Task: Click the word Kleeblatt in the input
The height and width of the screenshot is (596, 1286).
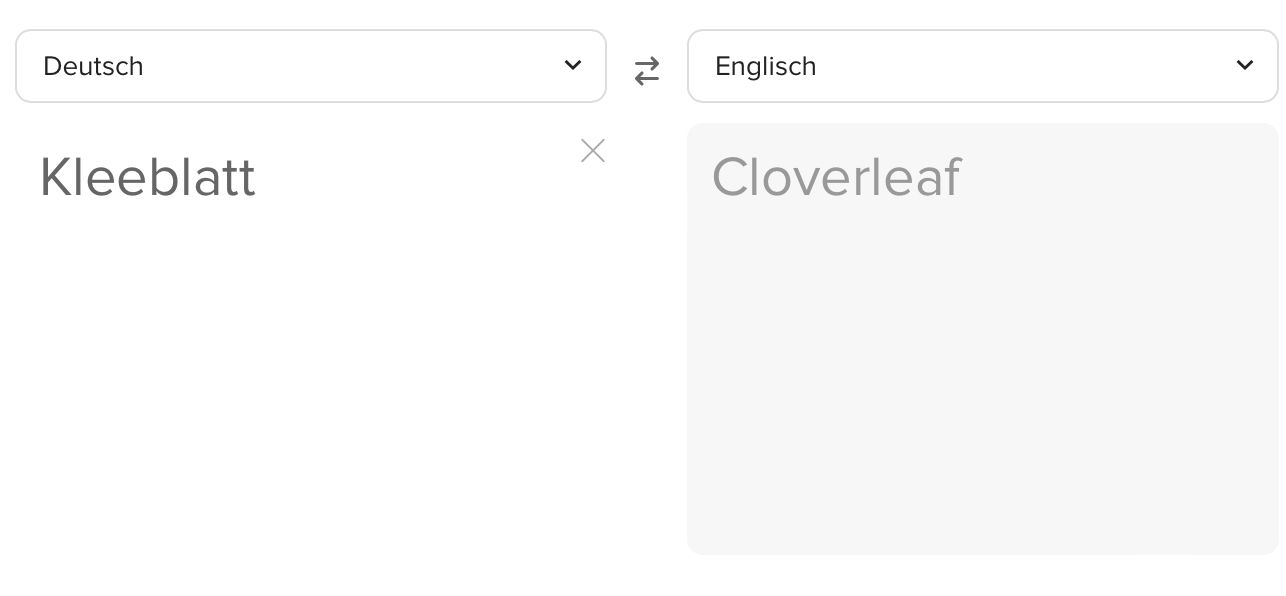Action: pos(147,178)
